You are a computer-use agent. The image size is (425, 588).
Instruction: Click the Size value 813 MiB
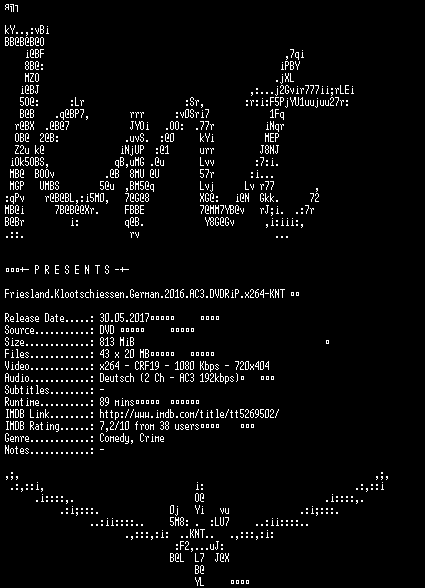click(x=117, y=342)
